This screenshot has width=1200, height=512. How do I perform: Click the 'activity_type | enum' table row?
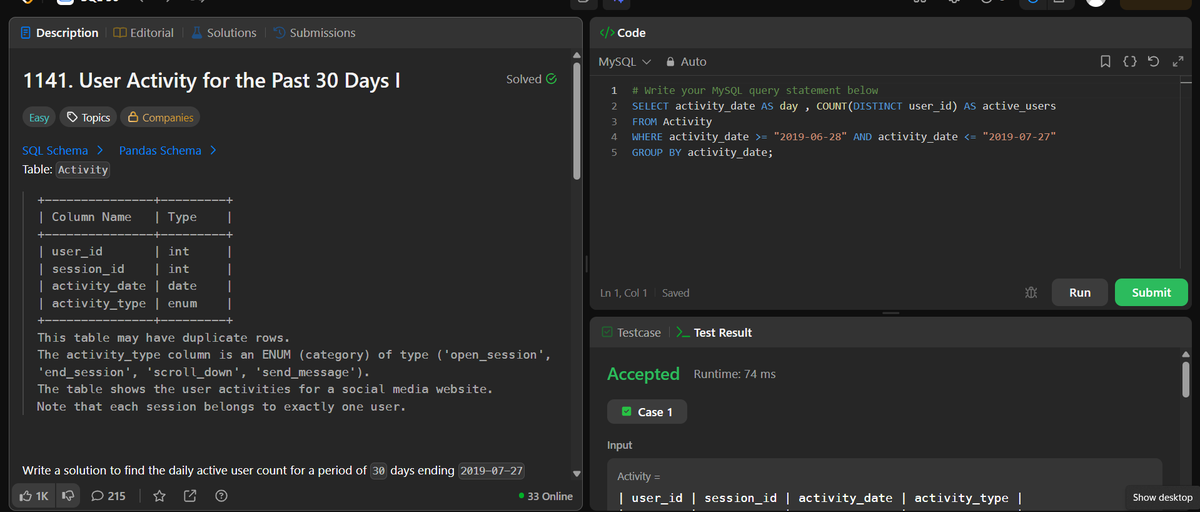pos(135,303)
